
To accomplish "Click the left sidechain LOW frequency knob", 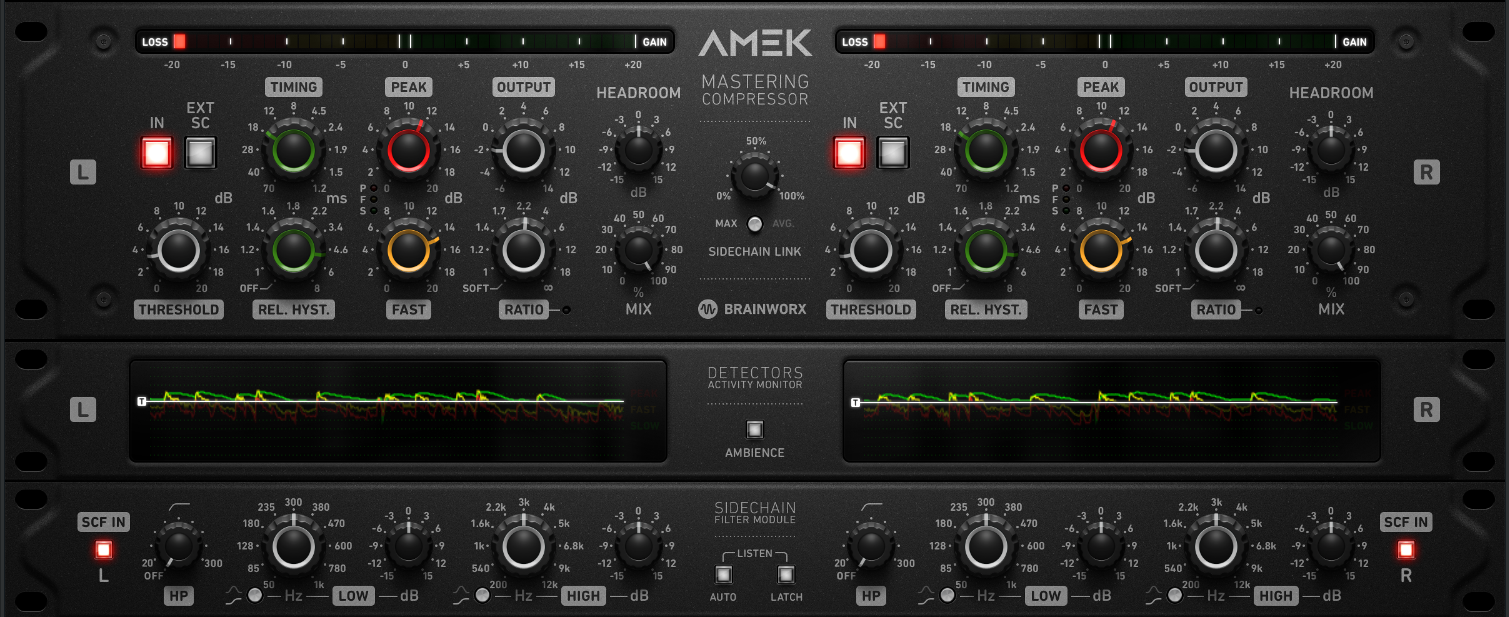I will click(293, 547).
